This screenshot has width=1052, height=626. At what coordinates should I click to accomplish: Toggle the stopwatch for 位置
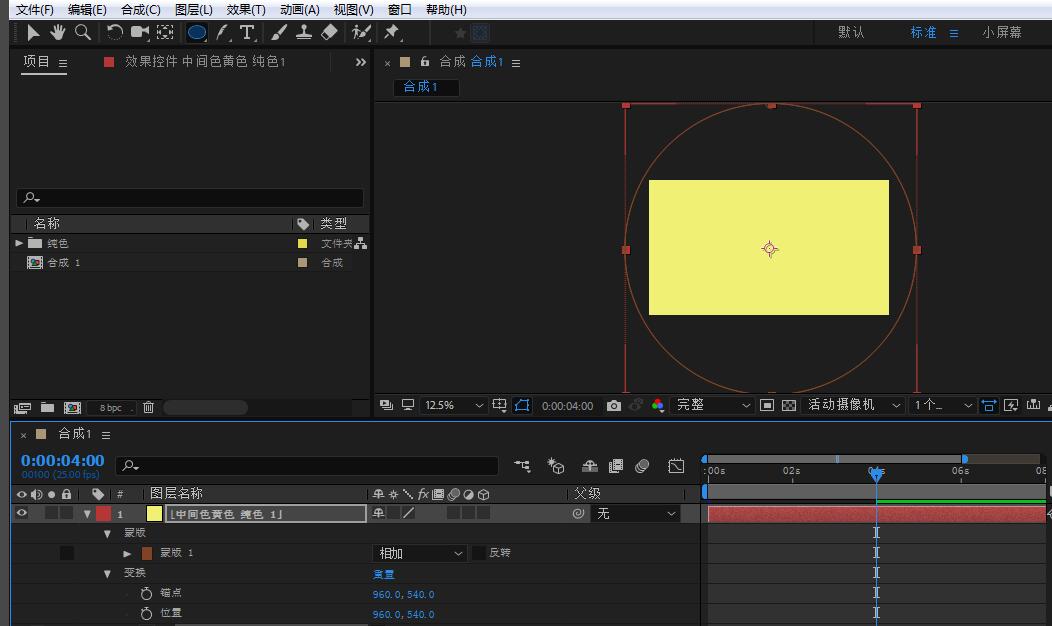pyautogui.click(x=146, y=614)
